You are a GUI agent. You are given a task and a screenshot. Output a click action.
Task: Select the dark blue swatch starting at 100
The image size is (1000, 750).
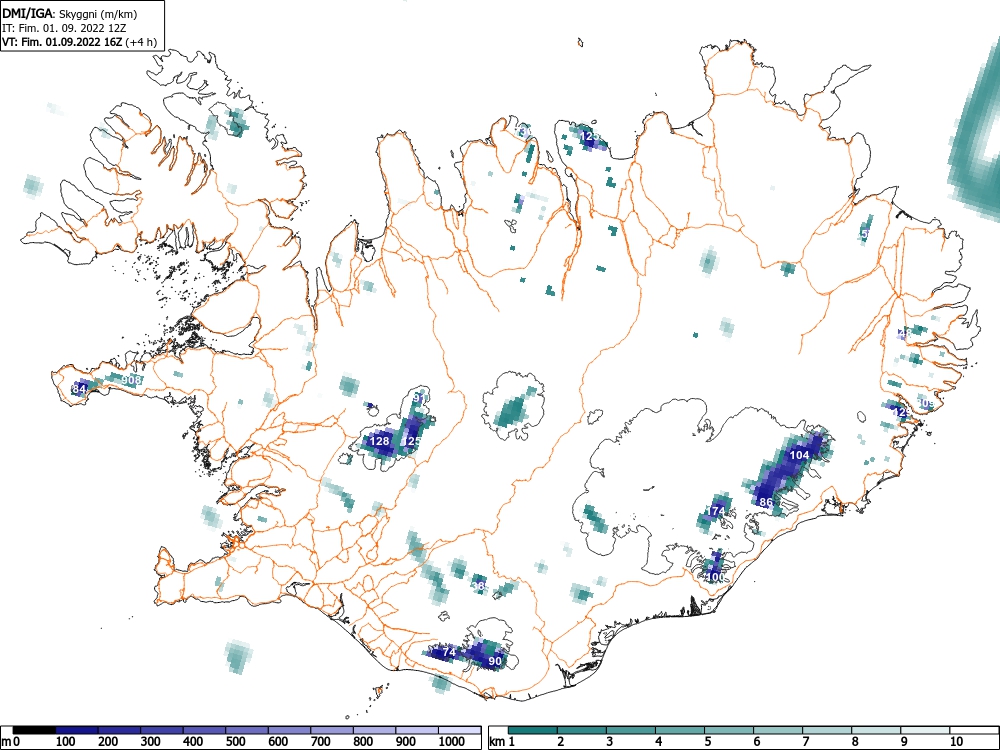click(77, 730)
